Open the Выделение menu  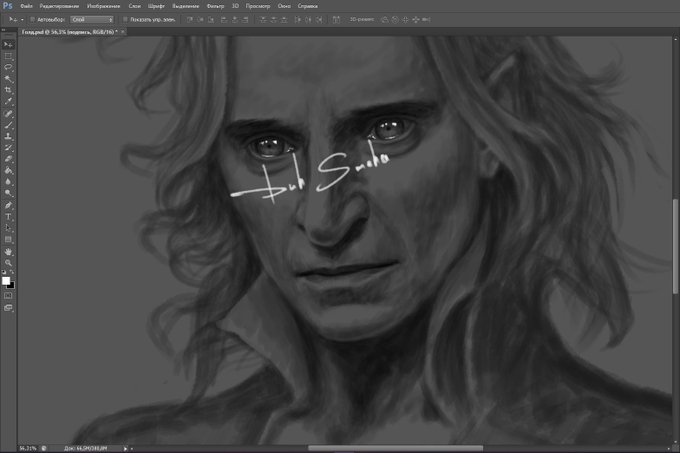coord(186,6)
